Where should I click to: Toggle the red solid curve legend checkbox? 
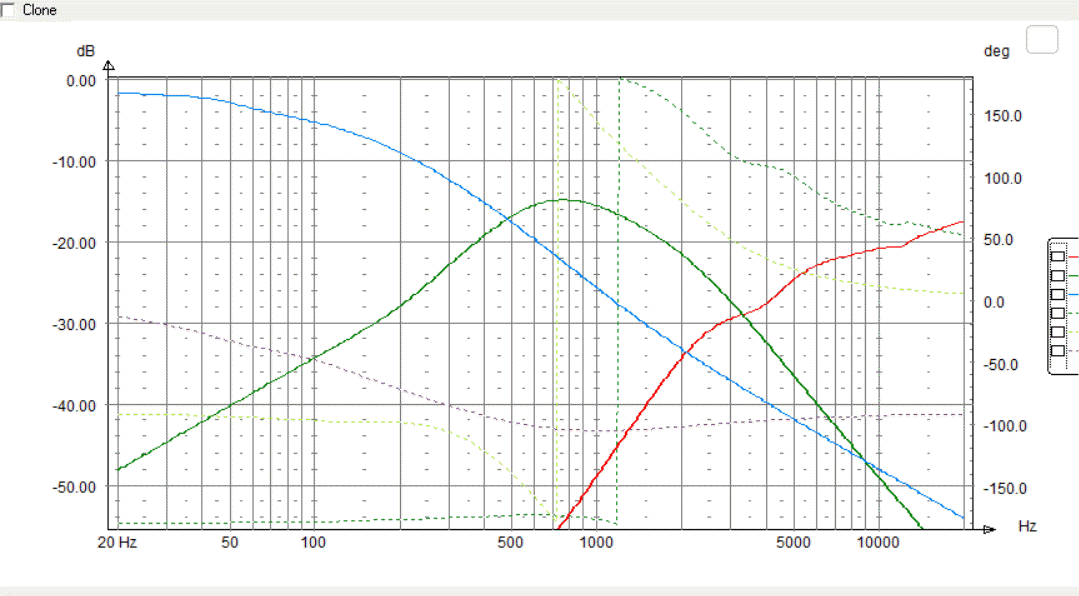click(x=1058, y=257)
